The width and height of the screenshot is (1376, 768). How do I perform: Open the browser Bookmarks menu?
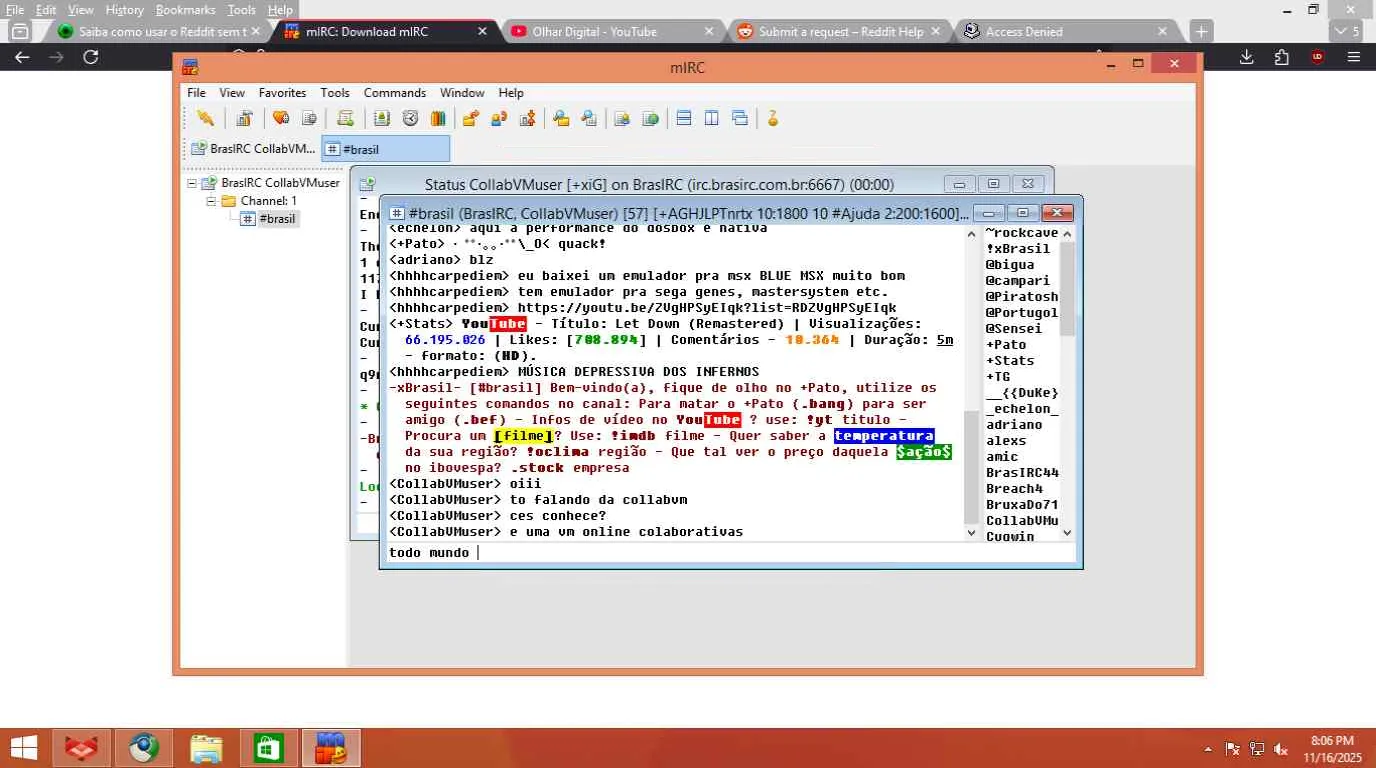tap(185, 10)
